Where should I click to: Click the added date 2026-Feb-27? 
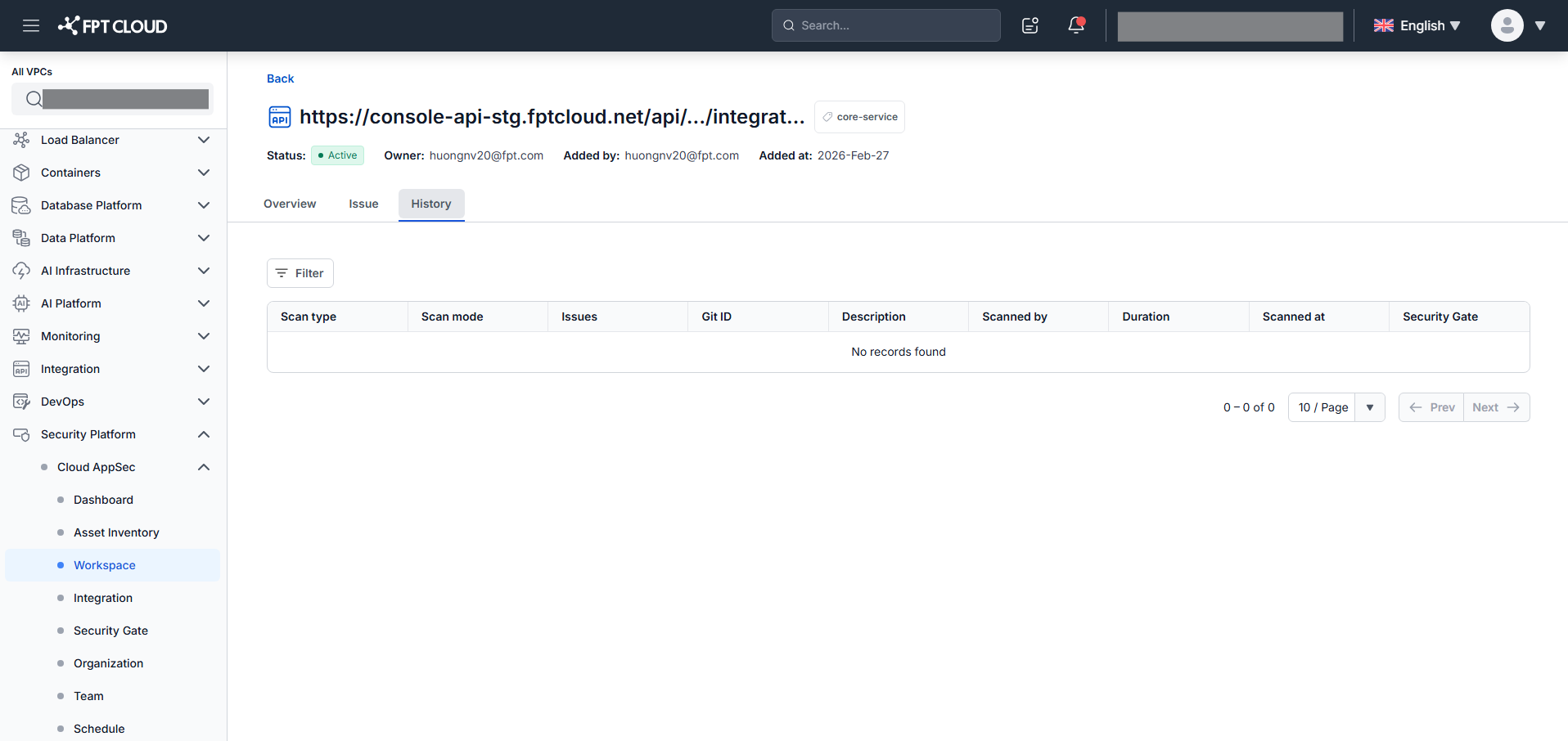click(x=853, y=155)
